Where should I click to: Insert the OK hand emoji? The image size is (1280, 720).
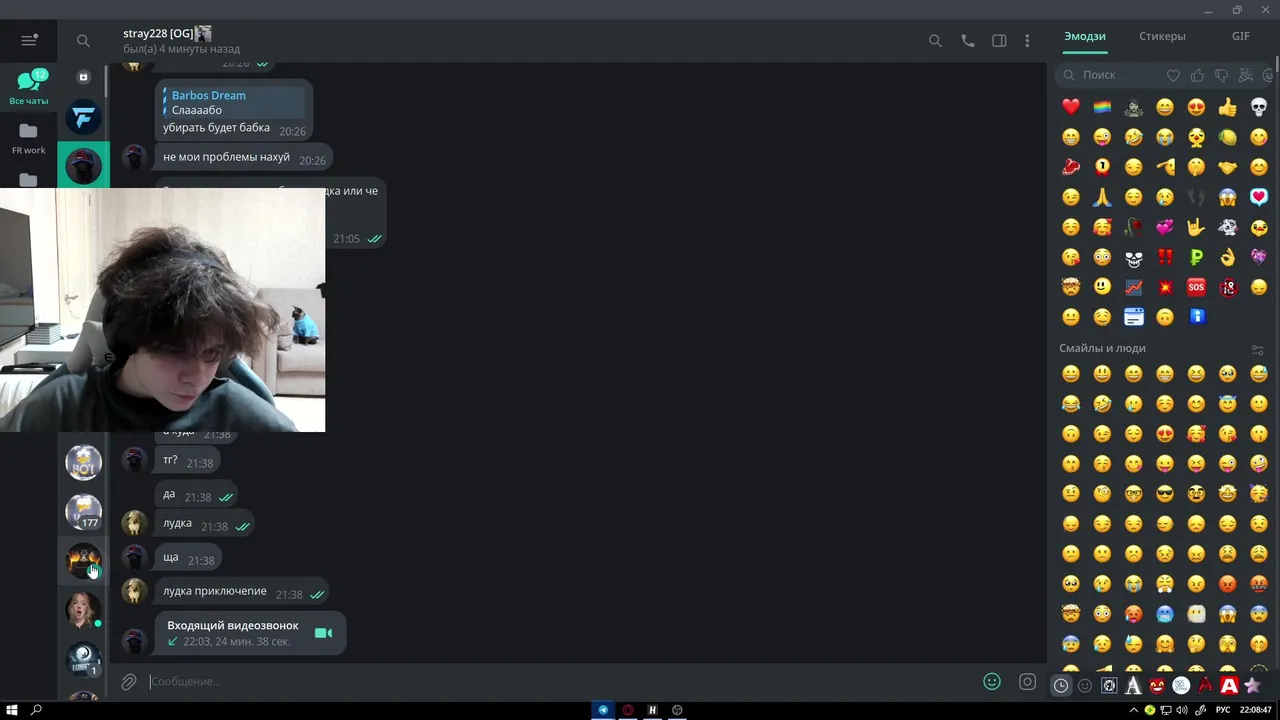click(x=1228, y=257)
